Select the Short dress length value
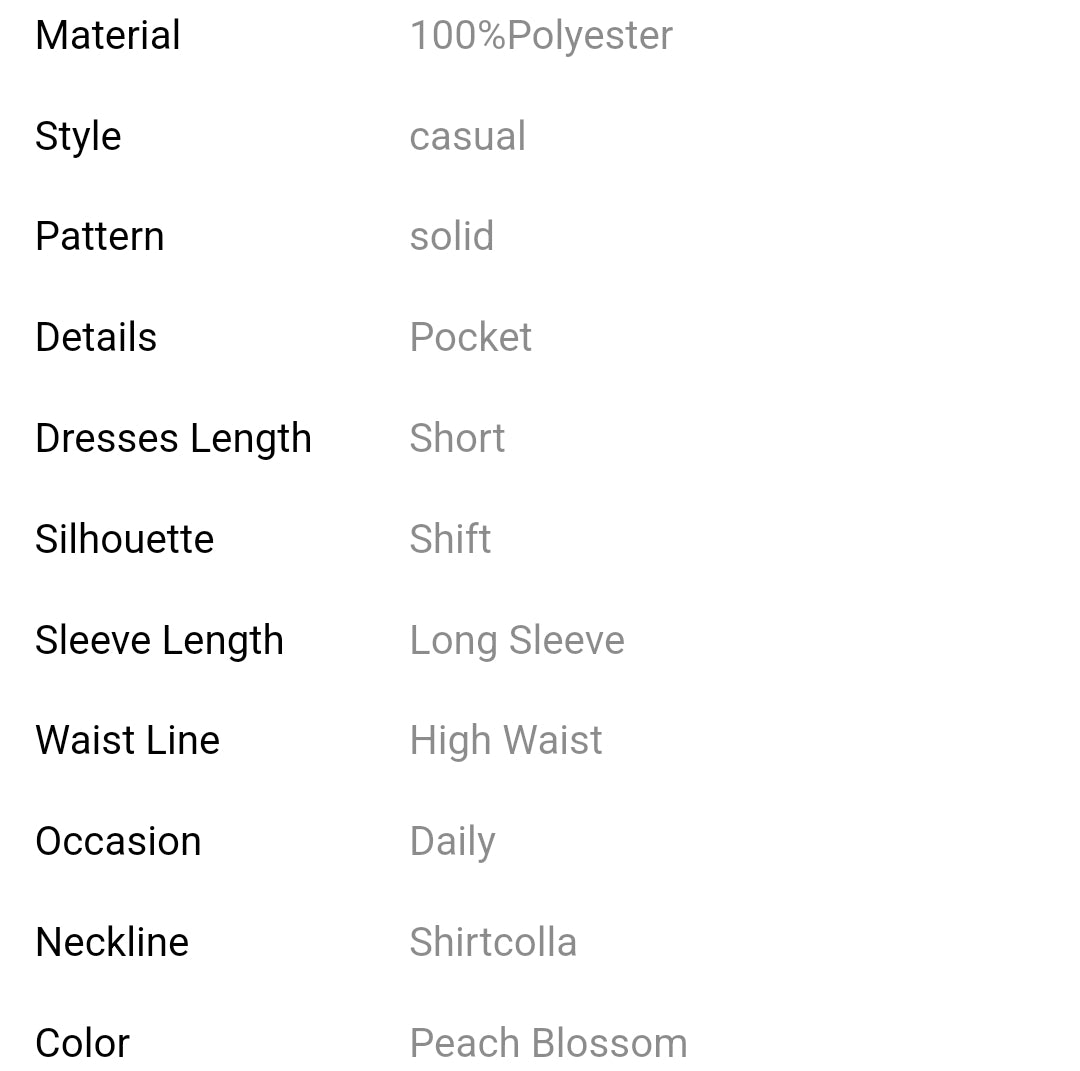The height and width of the screenshot is (1071, 1080). click(457, 439)
